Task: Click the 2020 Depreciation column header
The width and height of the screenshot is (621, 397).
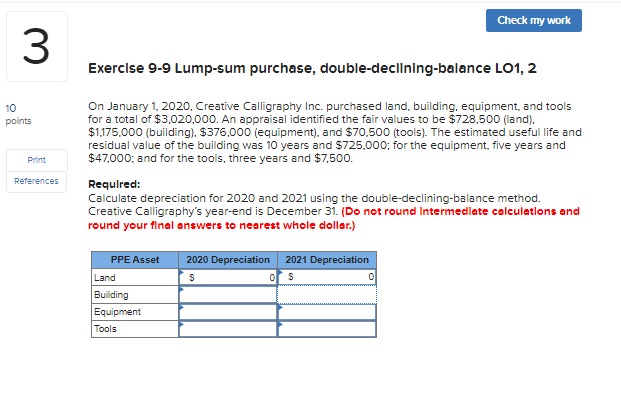Action: click(228, 260)
